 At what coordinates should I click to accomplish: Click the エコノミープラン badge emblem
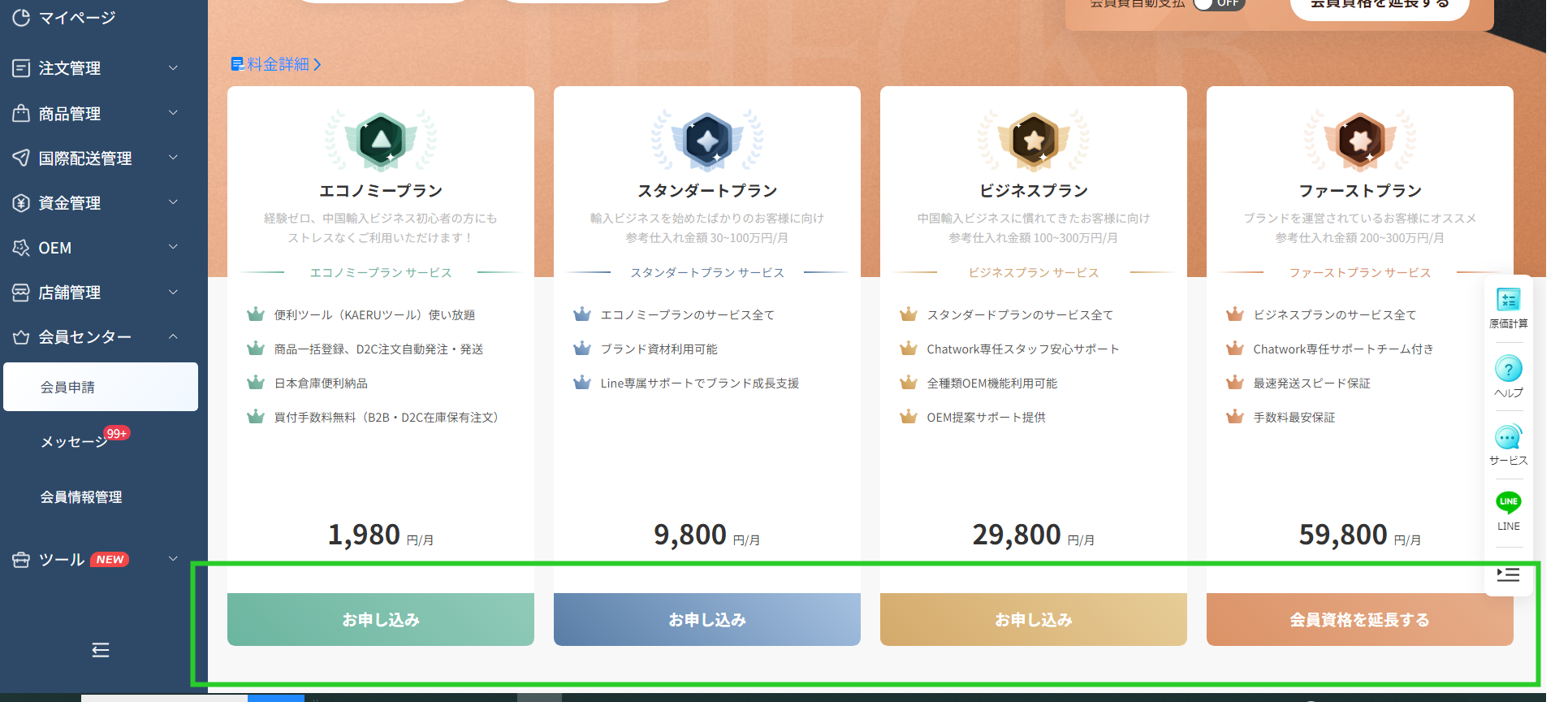(x=381, y=141)
